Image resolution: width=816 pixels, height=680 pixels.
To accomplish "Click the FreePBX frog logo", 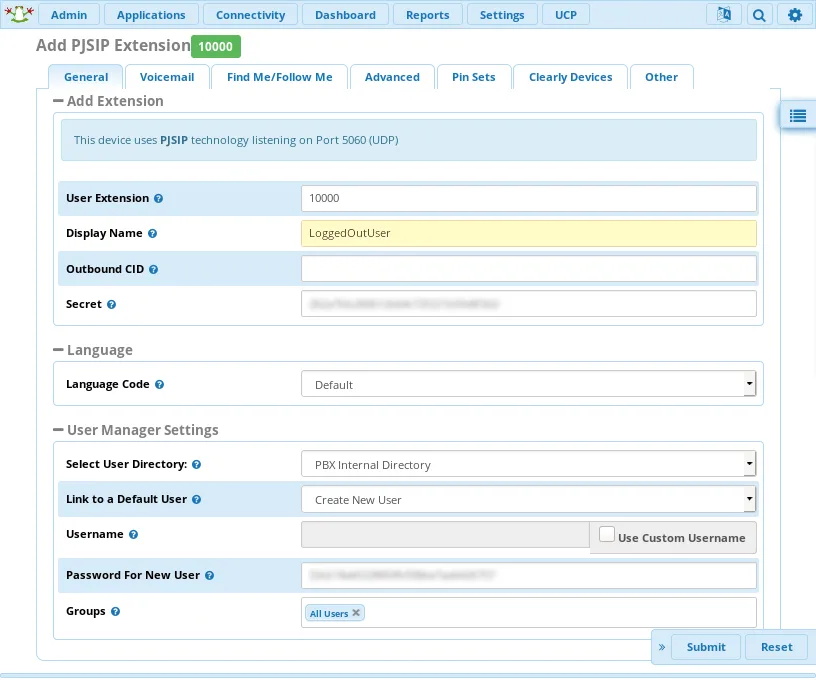I will click(x=19, y=14).
